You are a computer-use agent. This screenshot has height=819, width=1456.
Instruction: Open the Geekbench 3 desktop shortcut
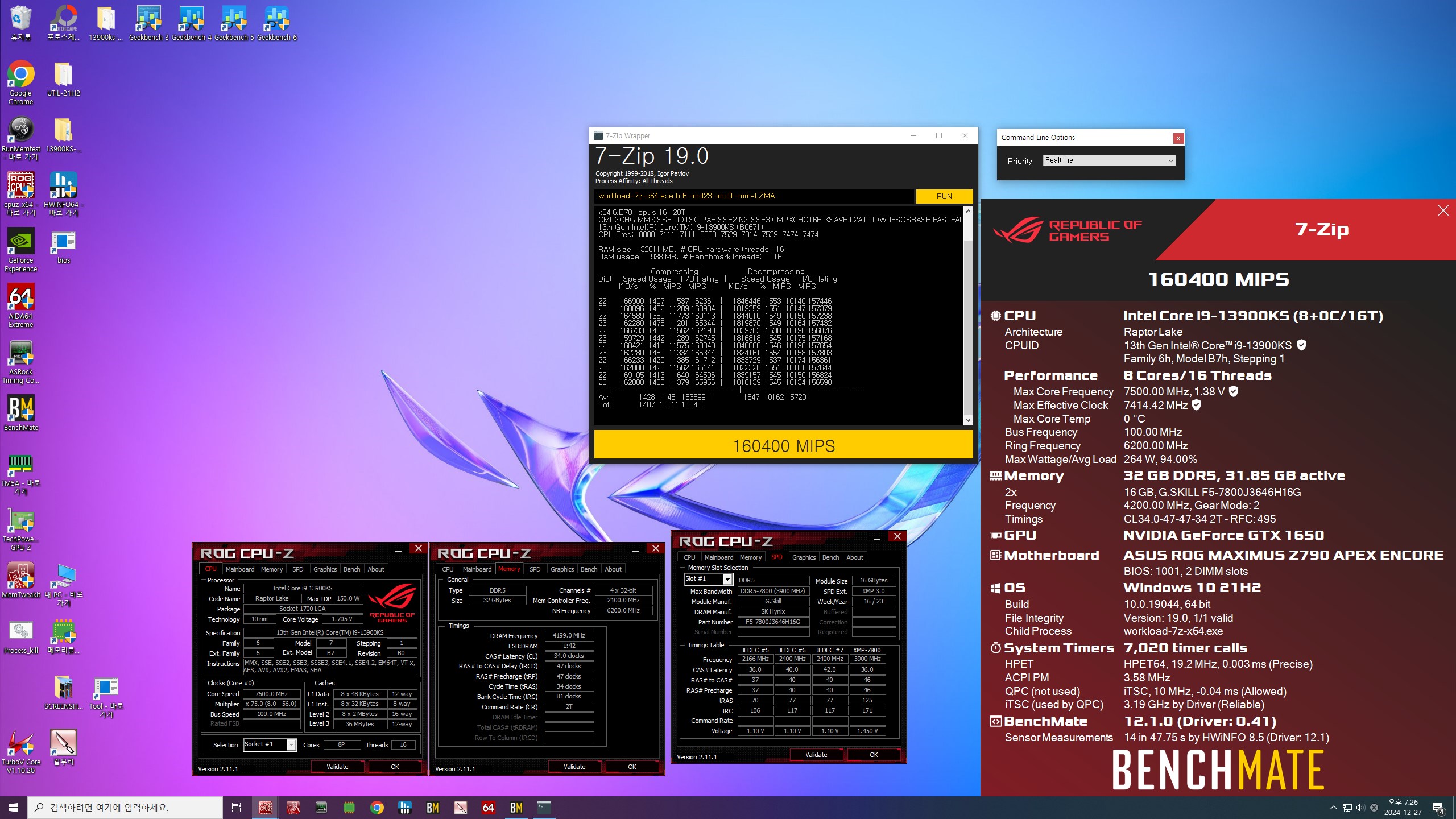(148, 23)
